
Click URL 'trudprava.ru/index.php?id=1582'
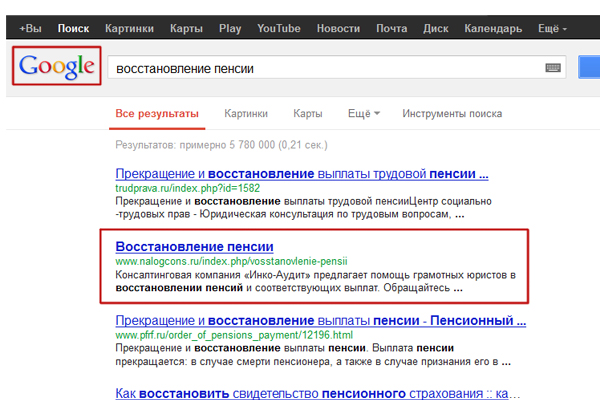pos(188,188)
